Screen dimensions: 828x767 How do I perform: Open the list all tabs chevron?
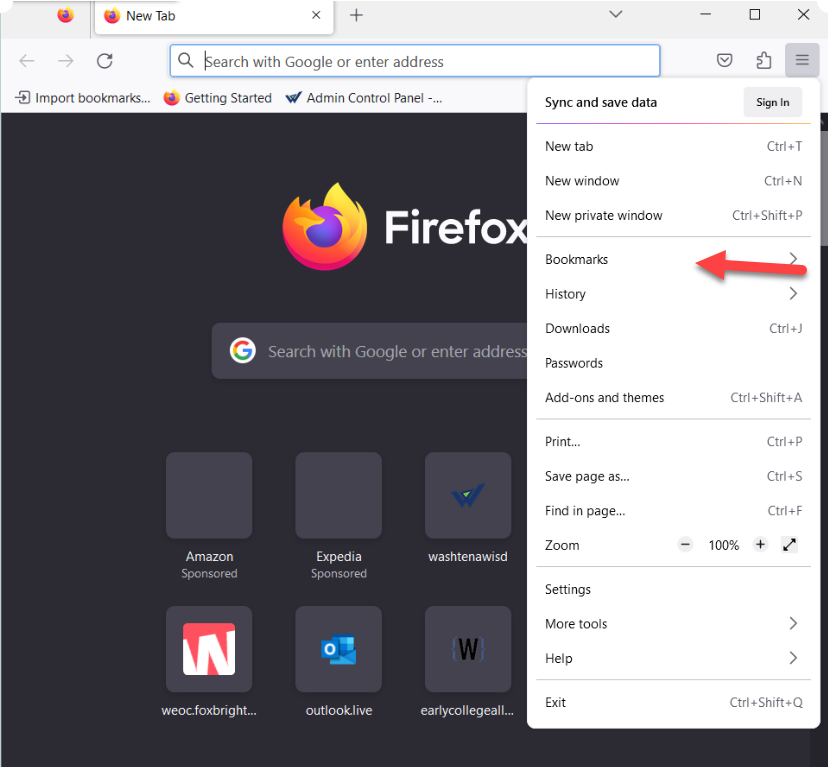[x=616, y=14]
